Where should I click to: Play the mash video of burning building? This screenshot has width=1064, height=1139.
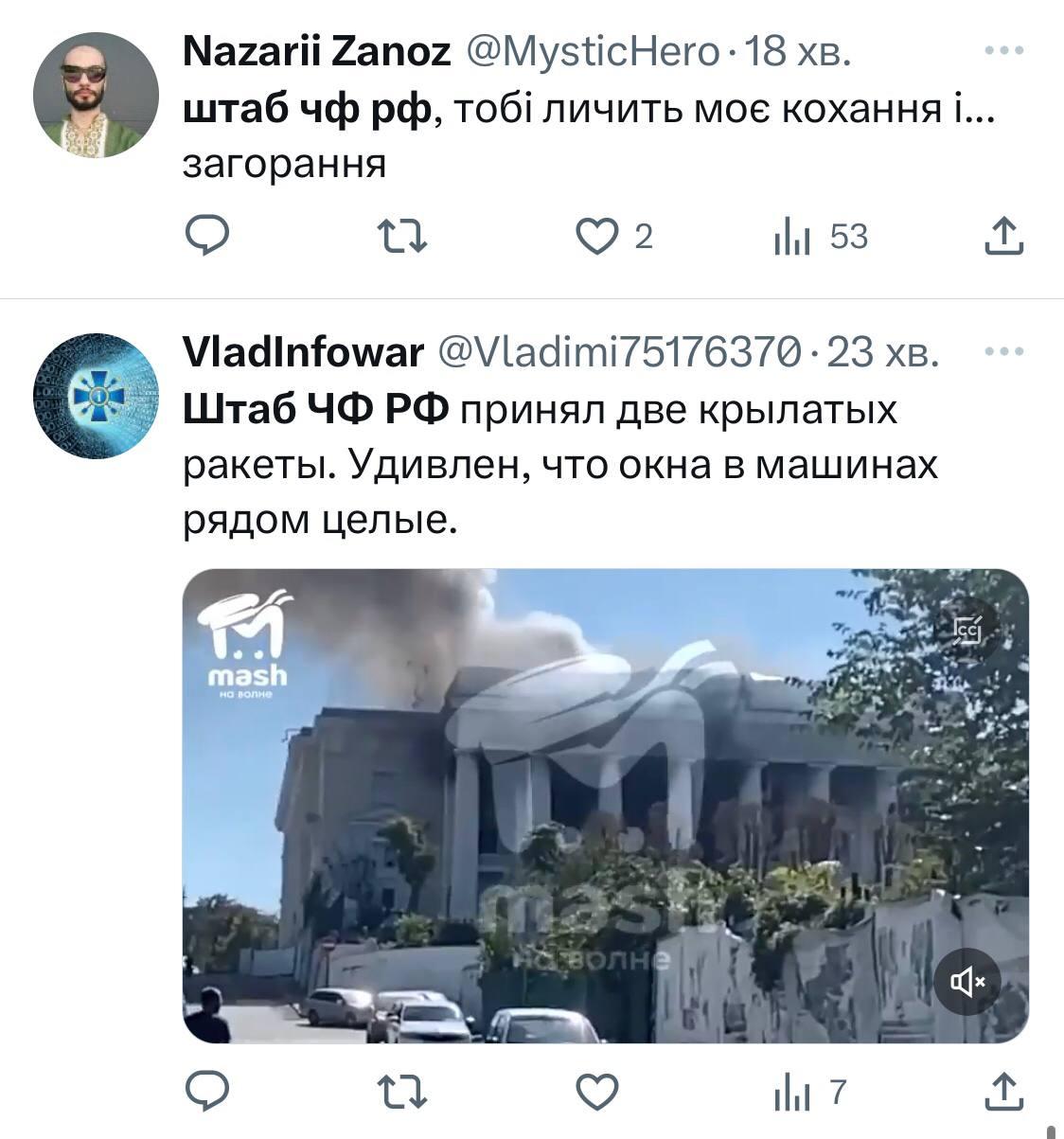[606, 806]
